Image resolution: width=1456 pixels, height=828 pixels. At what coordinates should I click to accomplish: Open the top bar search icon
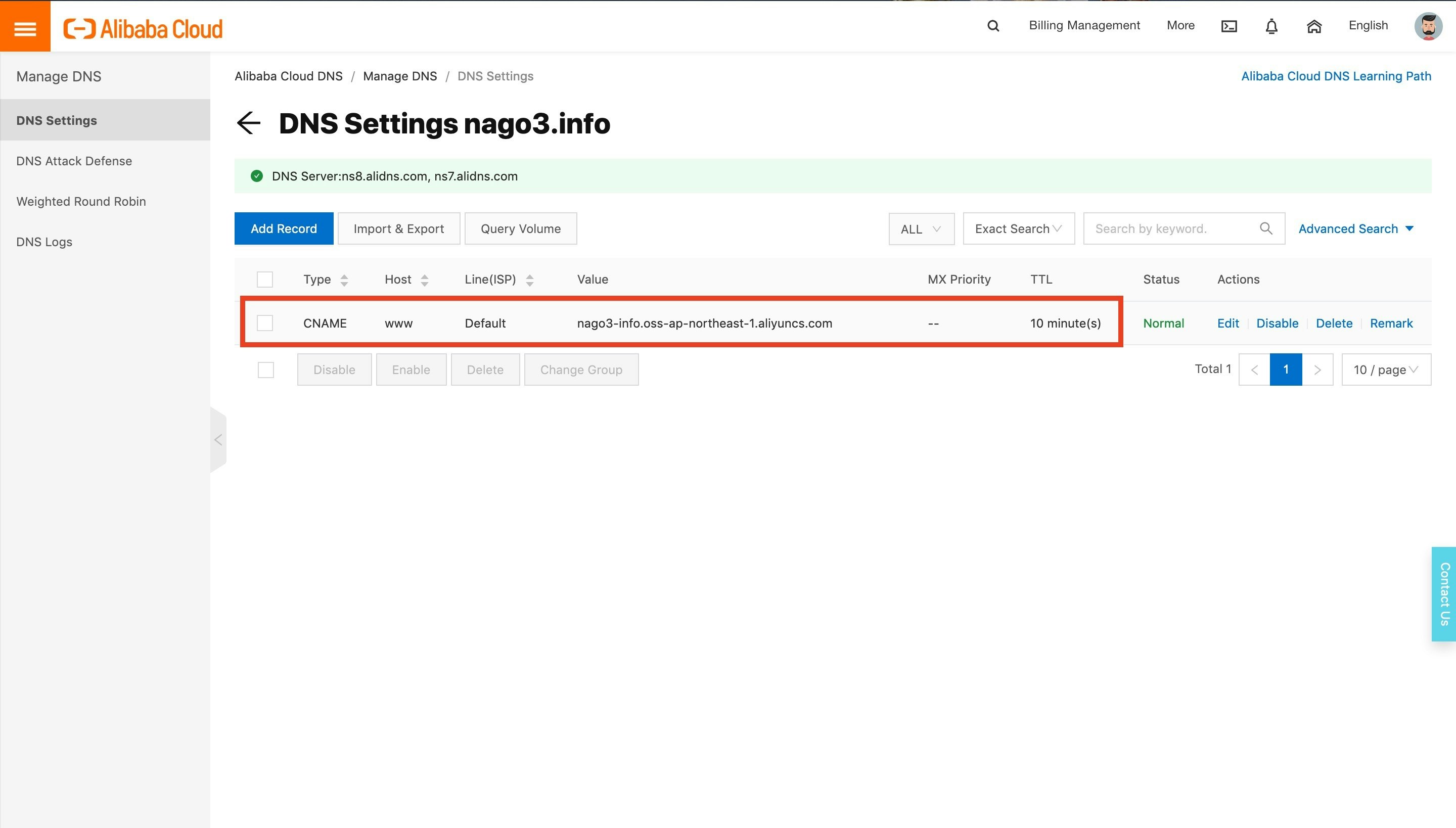993,26
